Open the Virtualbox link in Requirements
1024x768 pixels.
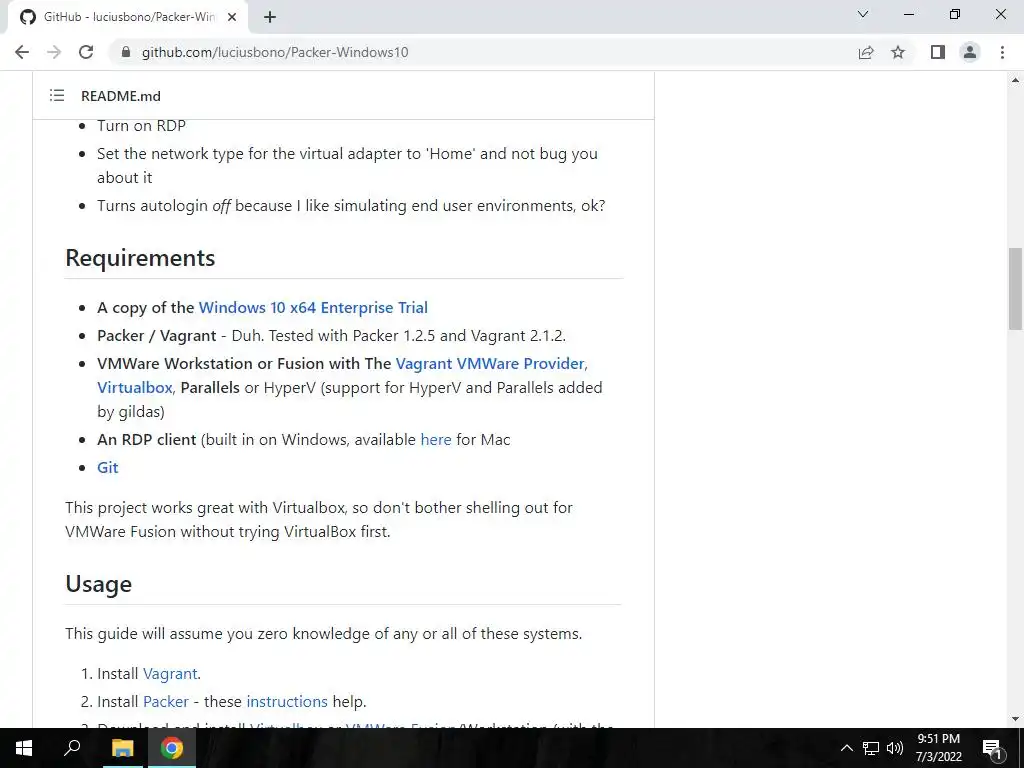pos(135,387)
